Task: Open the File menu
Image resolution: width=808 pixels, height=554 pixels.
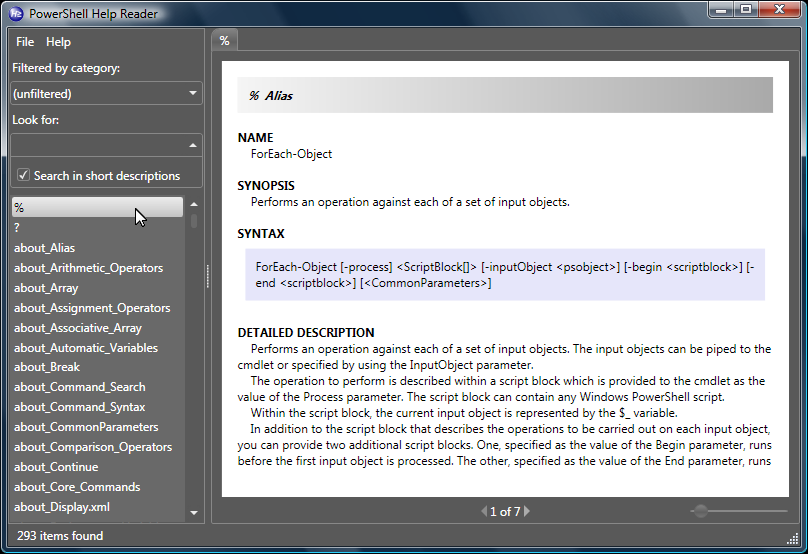Action: click(25, 42)
